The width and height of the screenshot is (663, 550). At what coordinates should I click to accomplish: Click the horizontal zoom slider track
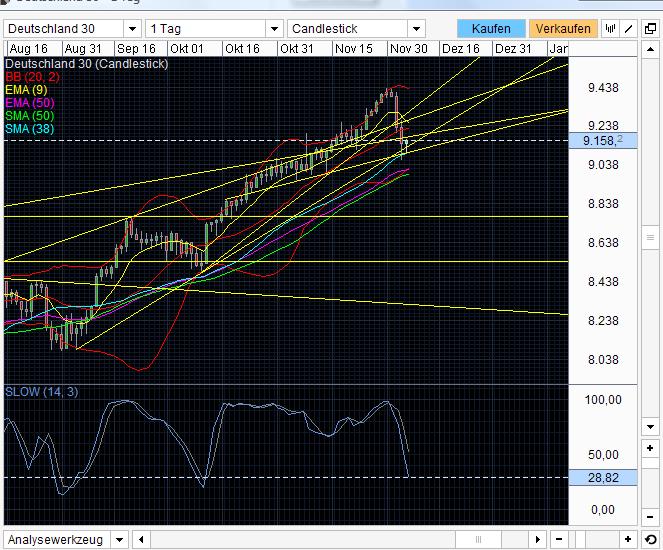click(x=593, y=539)
